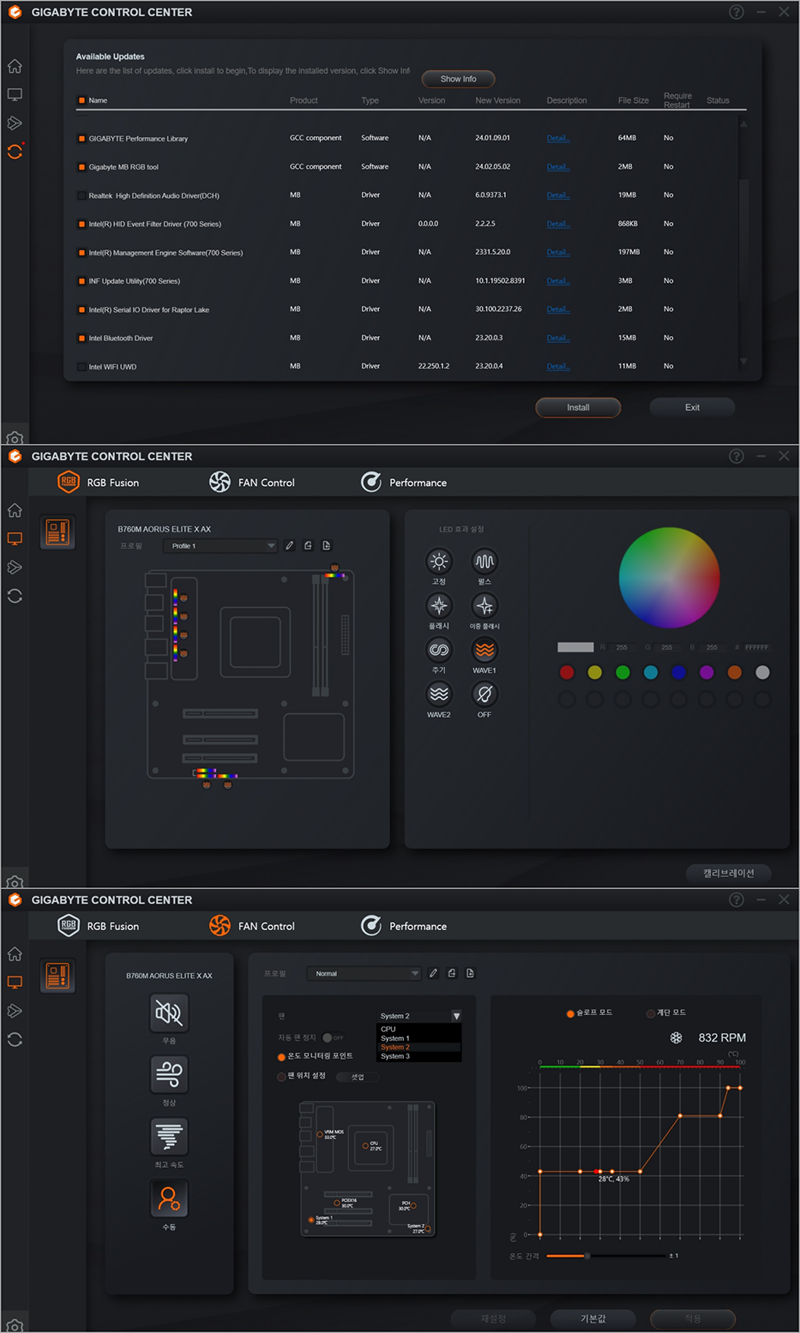Click the snowflake icon beside 832 RPM
Viewport: 800px width, 1333px height.
(675, 1038)
